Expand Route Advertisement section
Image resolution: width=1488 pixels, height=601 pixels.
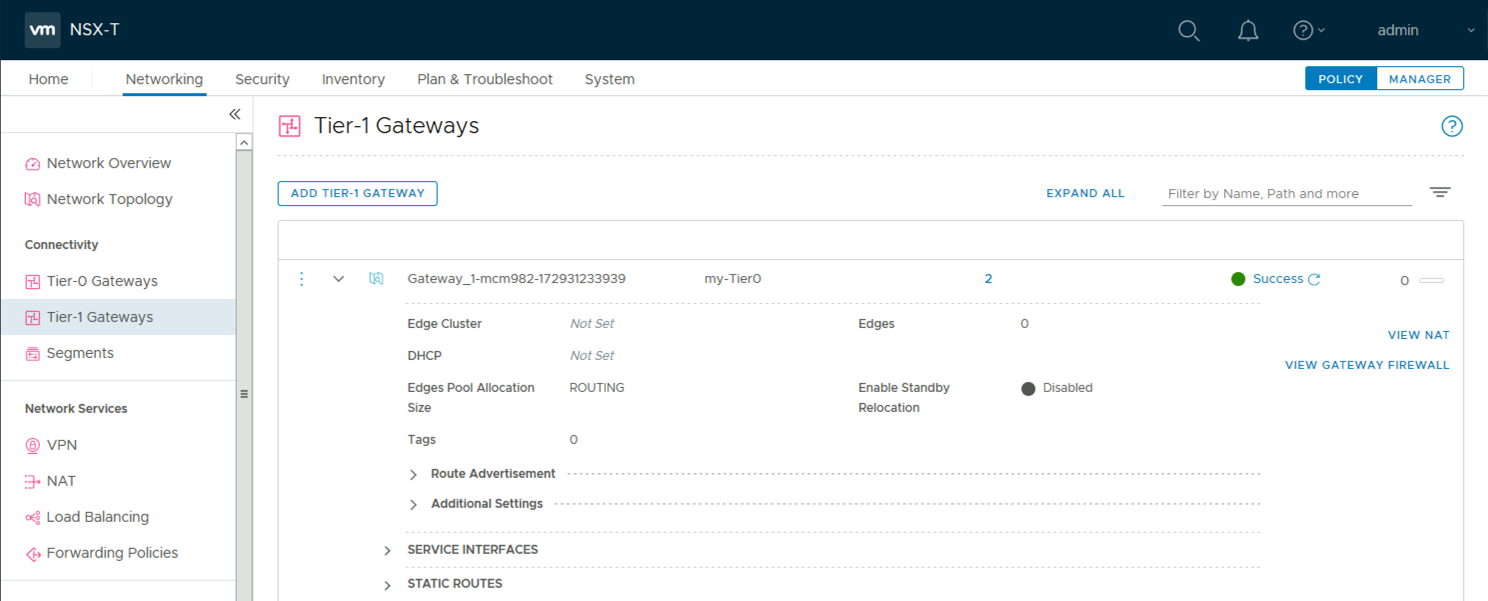pos(414,474)
